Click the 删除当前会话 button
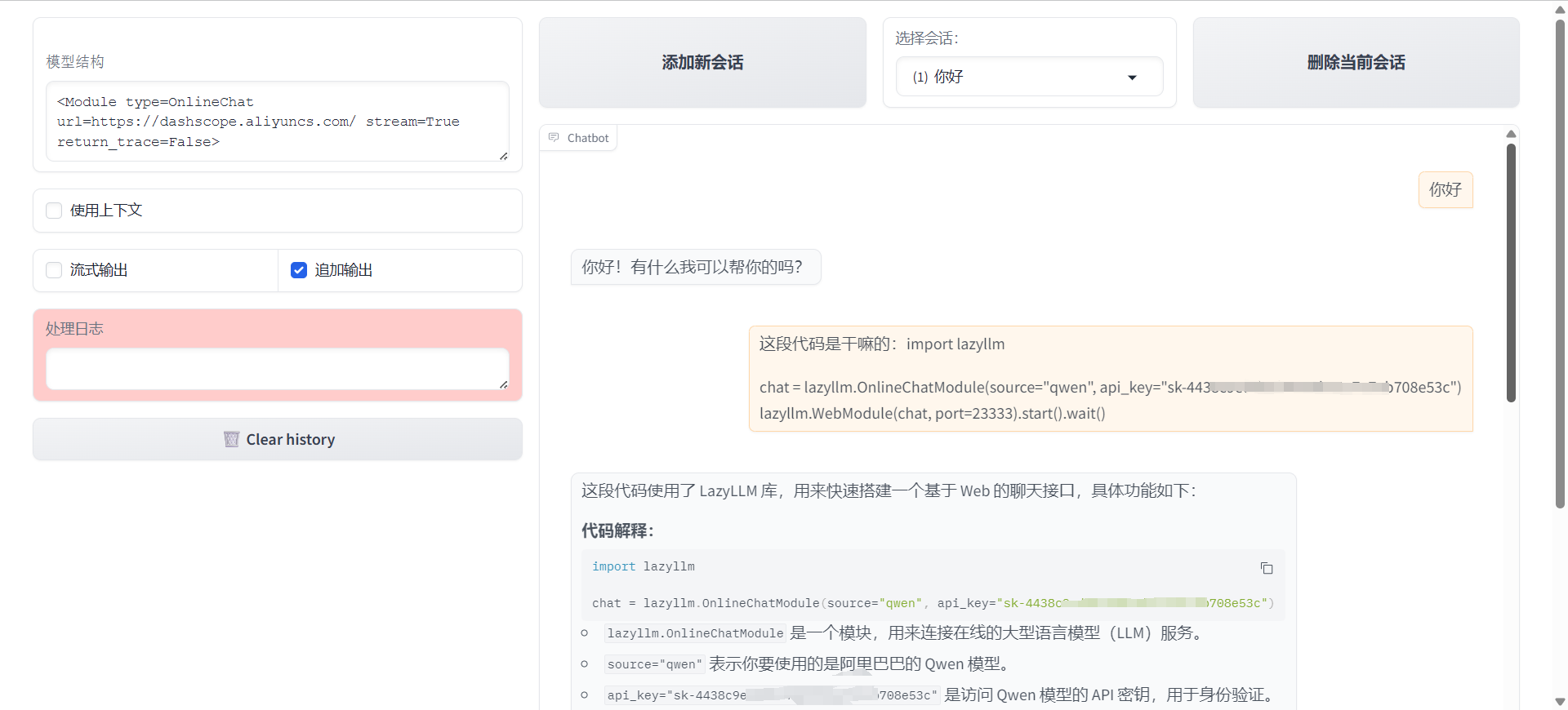The height and width of the screenshot is (710, 1568). (1356, 63)
